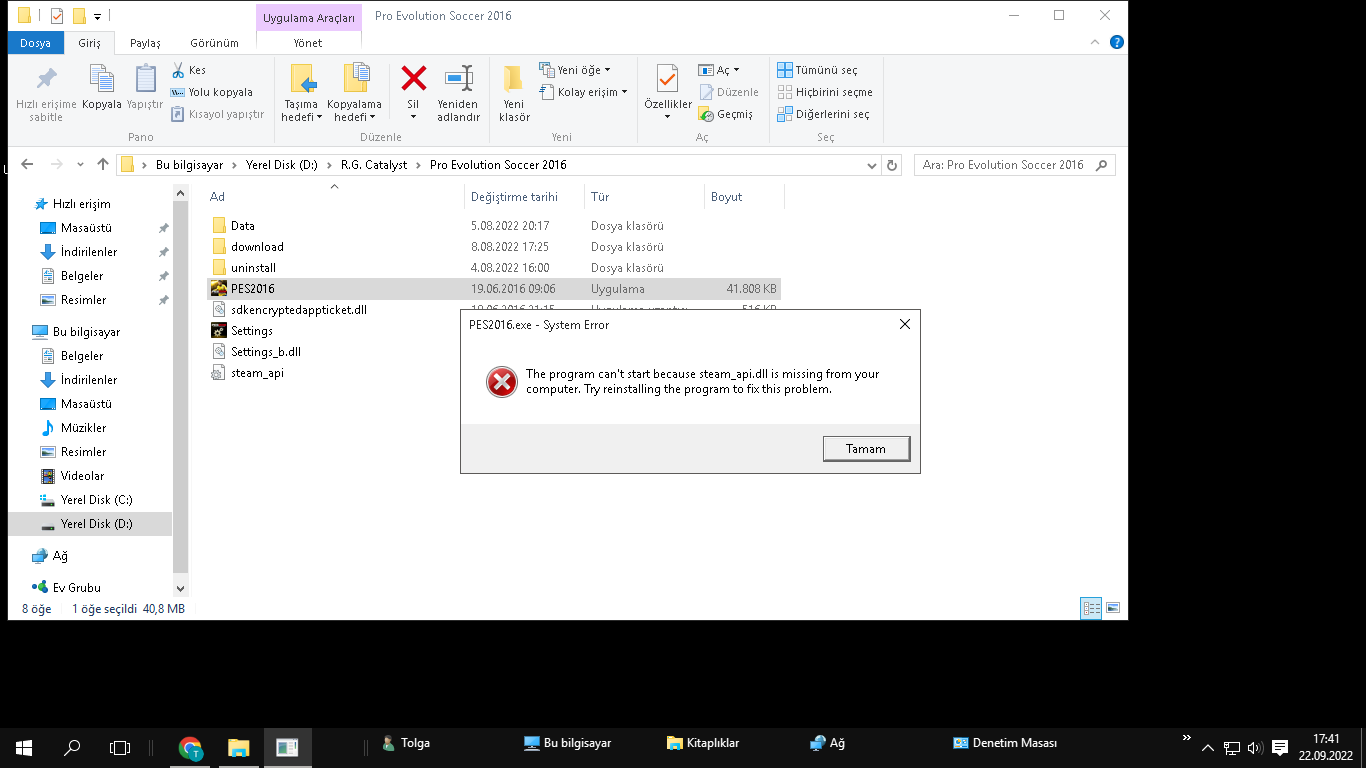Open Yerel Disk (C:) in navigation pane
This screenshot has width=1366, height=768.
click(x=96, y=500)
